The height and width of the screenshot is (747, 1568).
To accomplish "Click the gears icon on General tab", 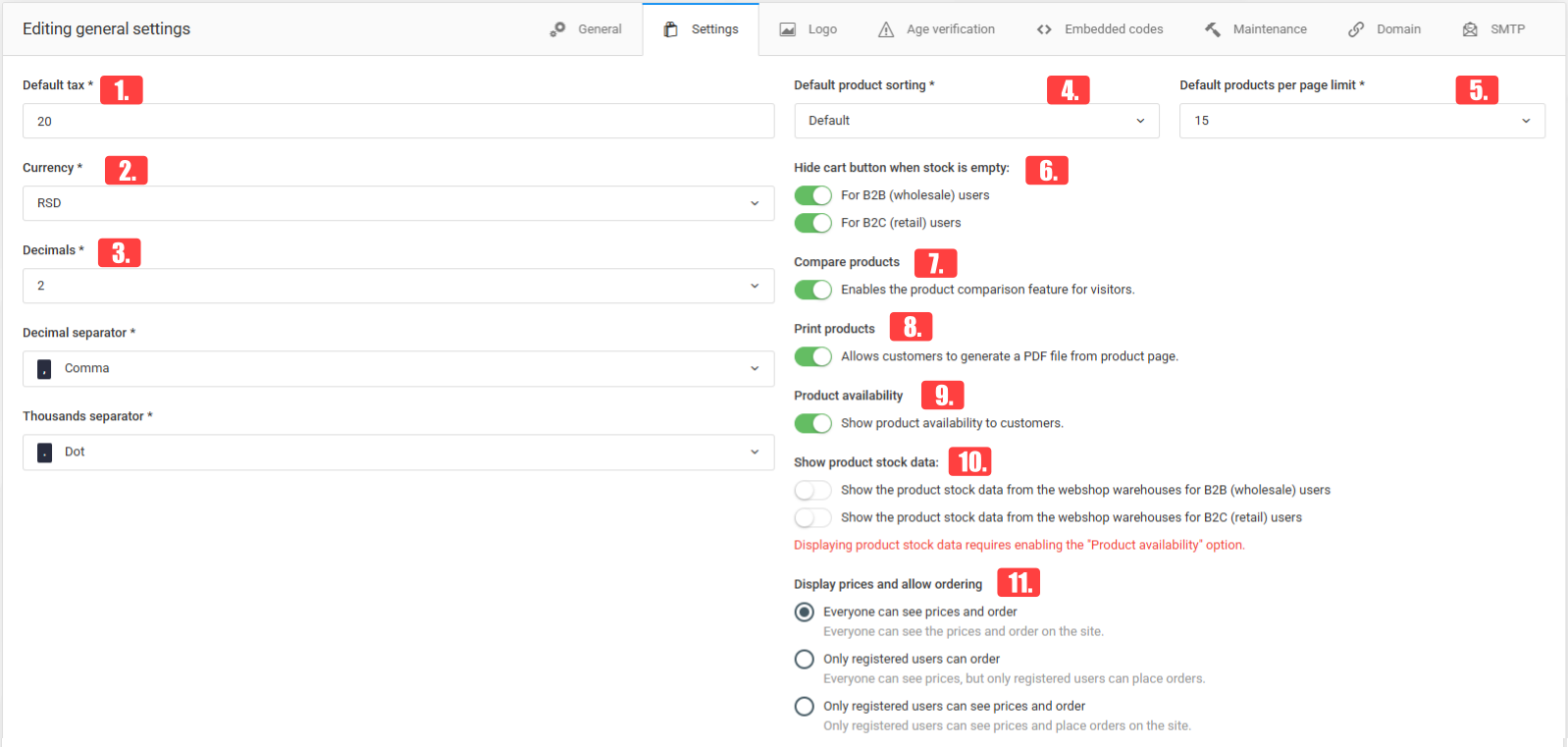I will (x=557, y=29).
